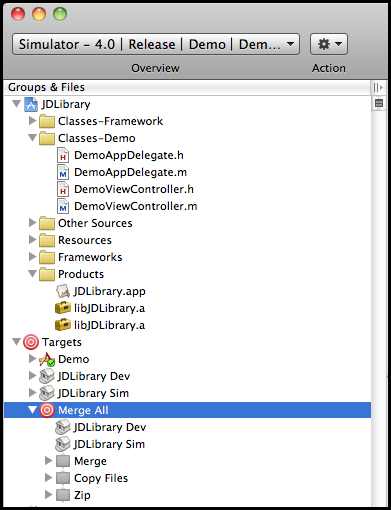Click the JDLibrary Dev dependency icon under Merge All
The image size is (391, 510).
click(63, 427)
